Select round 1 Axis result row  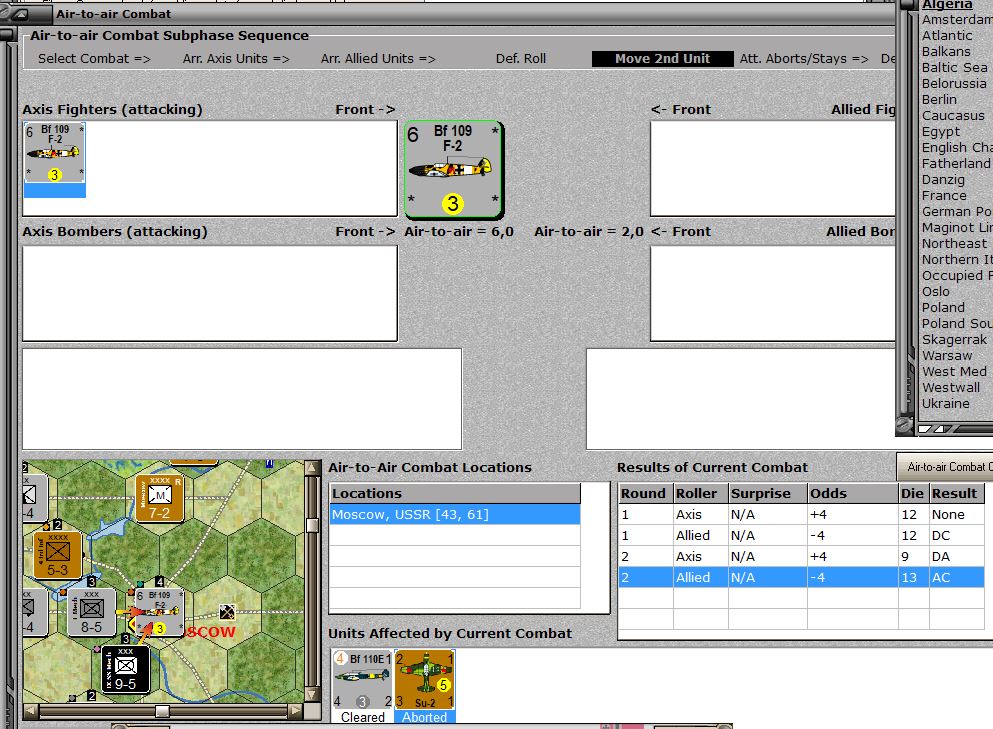801,514
